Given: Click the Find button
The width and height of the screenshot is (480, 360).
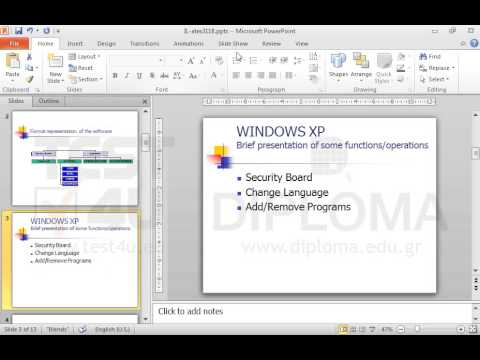Looking at the screenshot, I should tap(430, 57).
